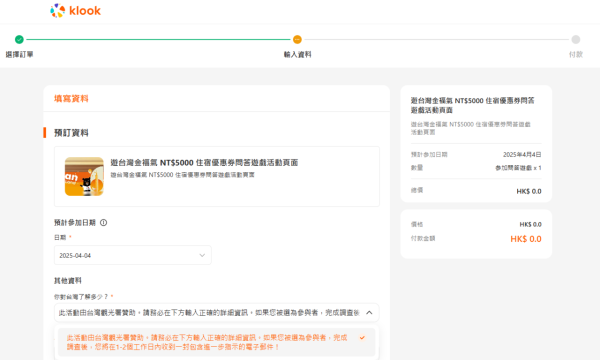Click the grey 付款 step circle
Image resolution: width=600 pixels, height=360 pixels.
pos(576,39)
